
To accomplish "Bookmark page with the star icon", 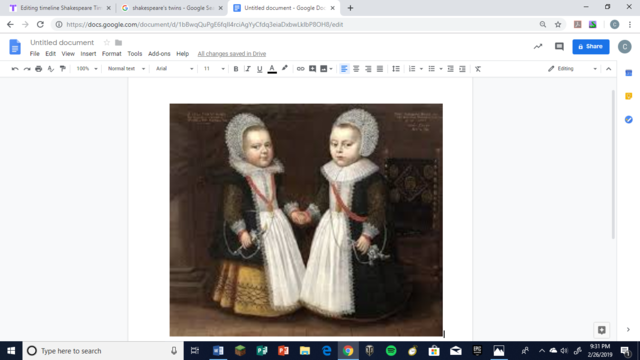I will click(x=558, y=24).
